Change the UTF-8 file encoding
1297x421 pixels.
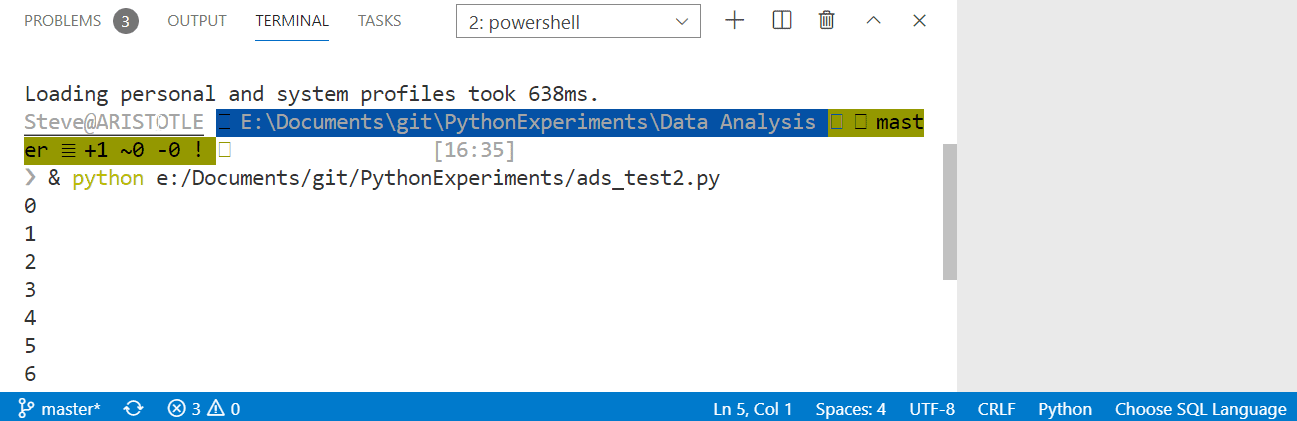point(932,408)
